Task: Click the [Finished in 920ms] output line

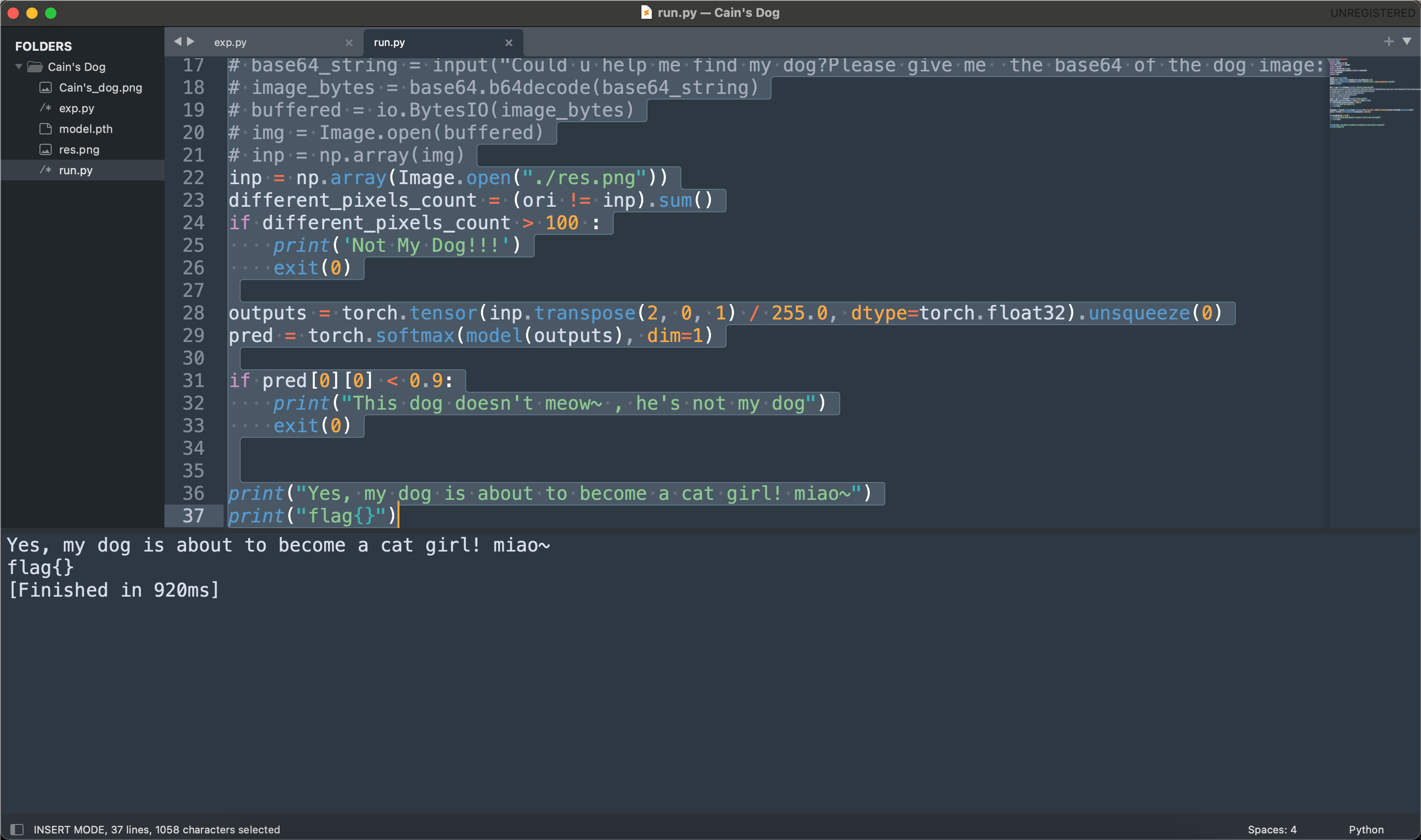Action: coord(114,591)
